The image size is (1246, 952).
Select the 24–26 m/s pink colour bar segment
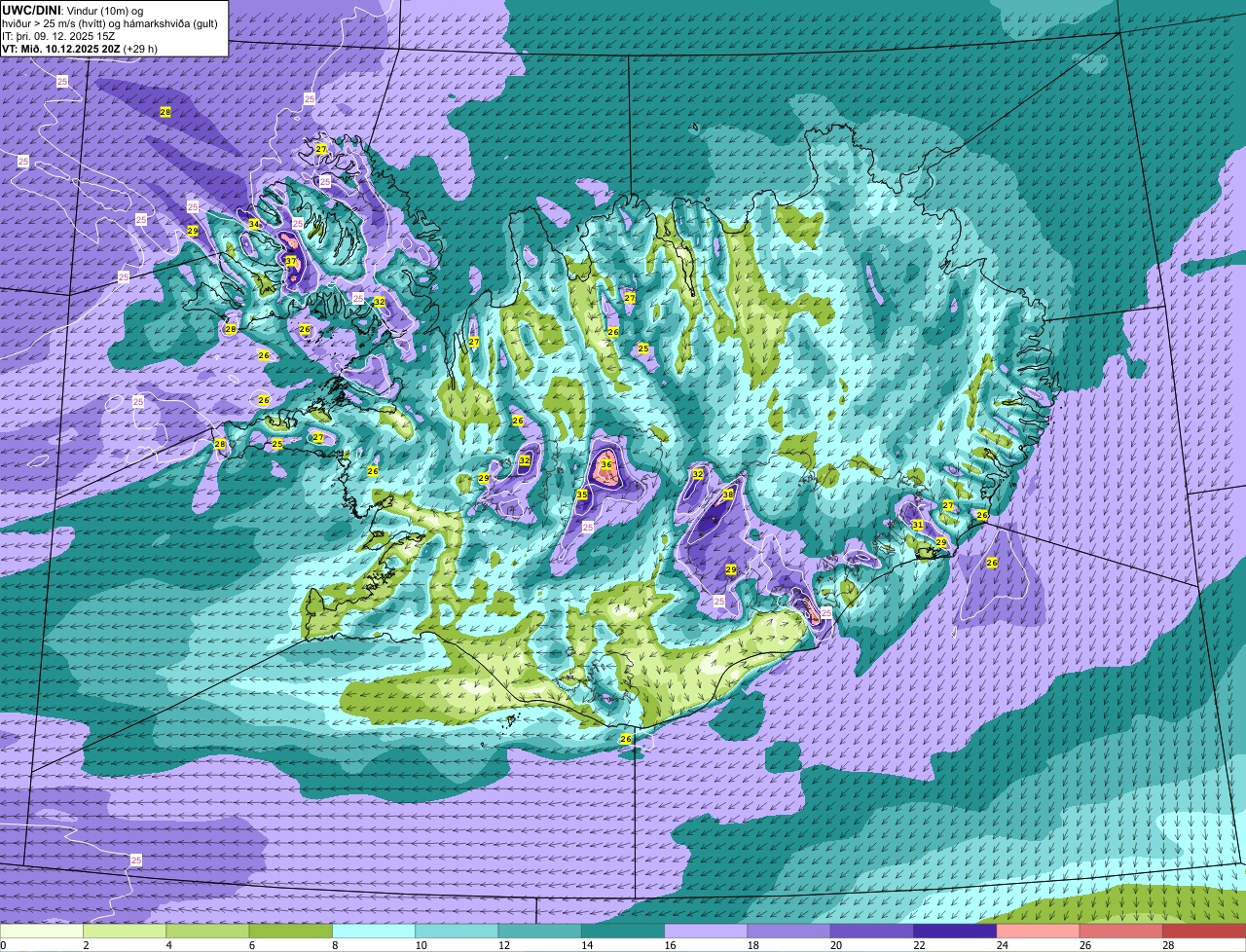(x=1038, y=932)
